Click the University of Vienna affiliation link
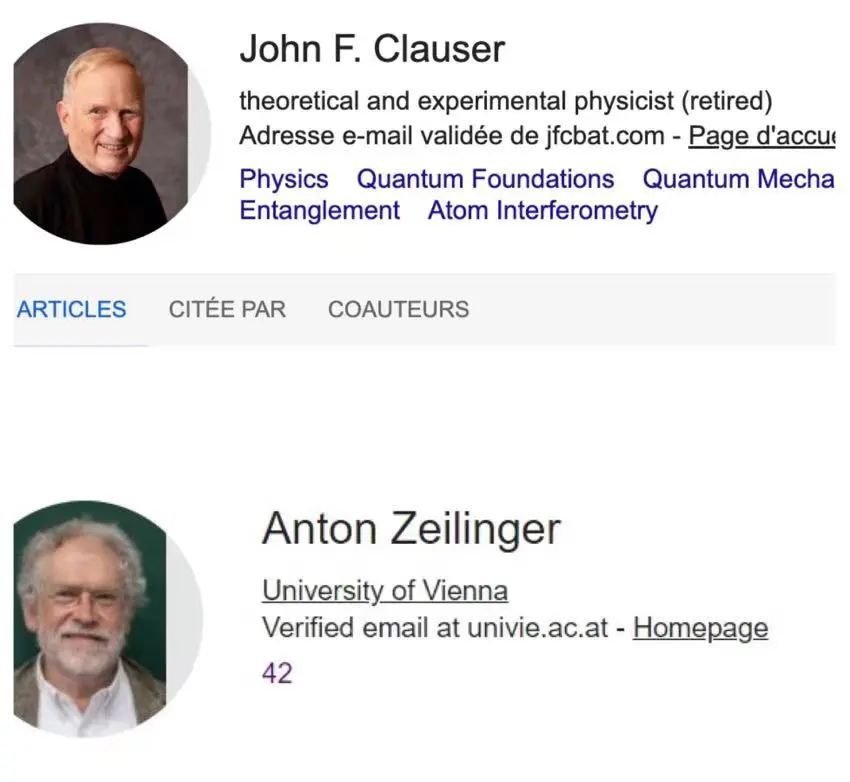Image resolution: width=850 pixels, height=782 pixels. (385, 590)
